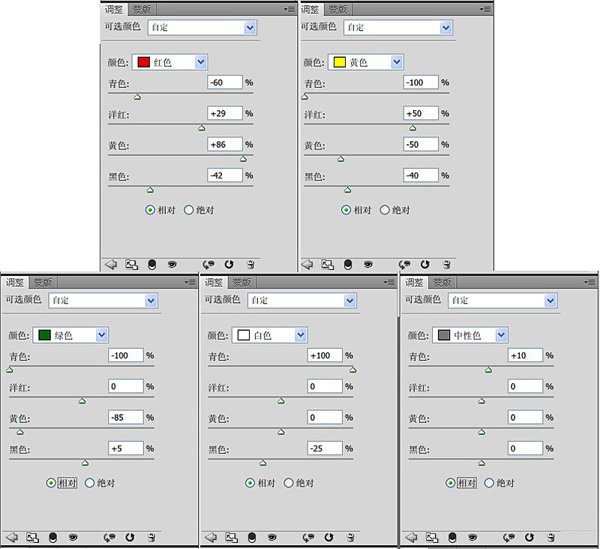Open the 黄色 color dropdown

[365, 62]
